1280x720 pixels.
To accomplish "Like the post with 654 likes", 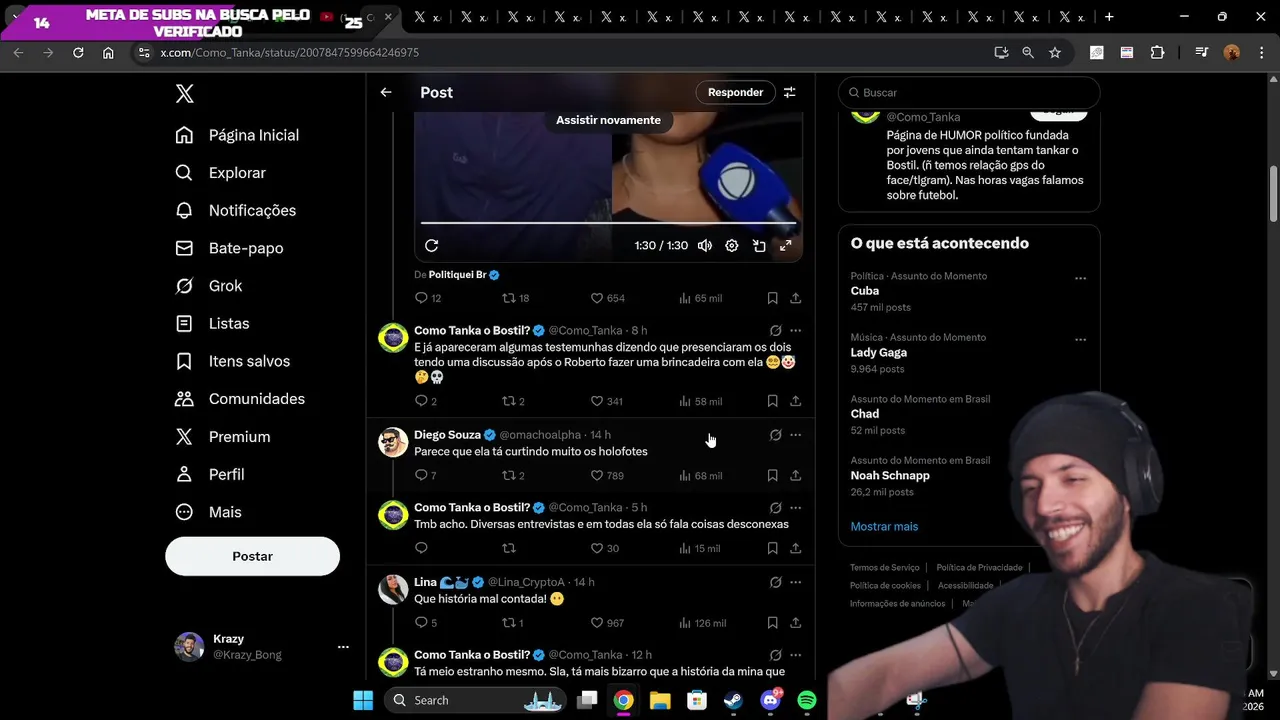I will pos(607,298).
